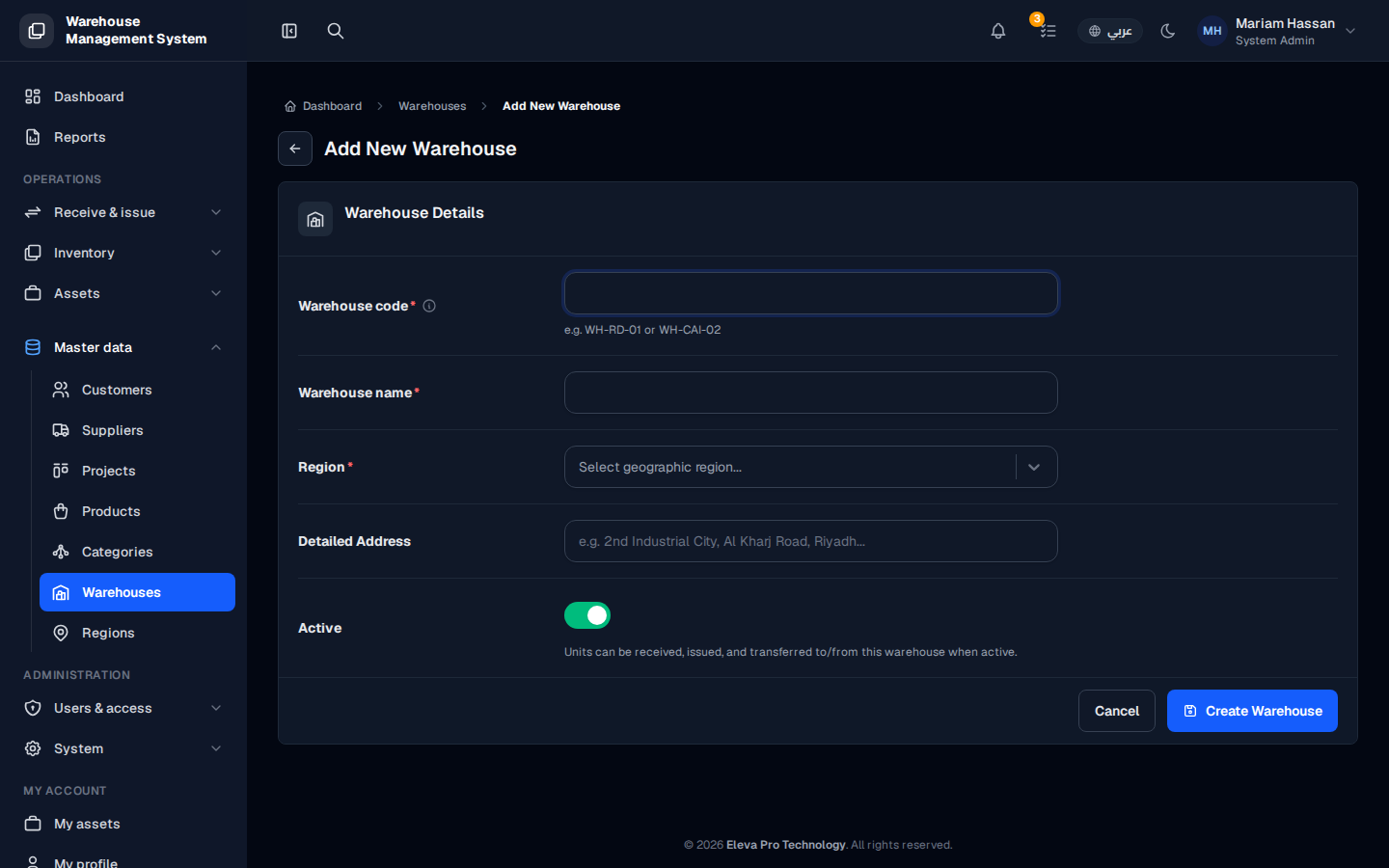Image resolution: width=1389 pixels, height=868 pixels.
Task: Collapse the Master data section
Action: point(123,347)
